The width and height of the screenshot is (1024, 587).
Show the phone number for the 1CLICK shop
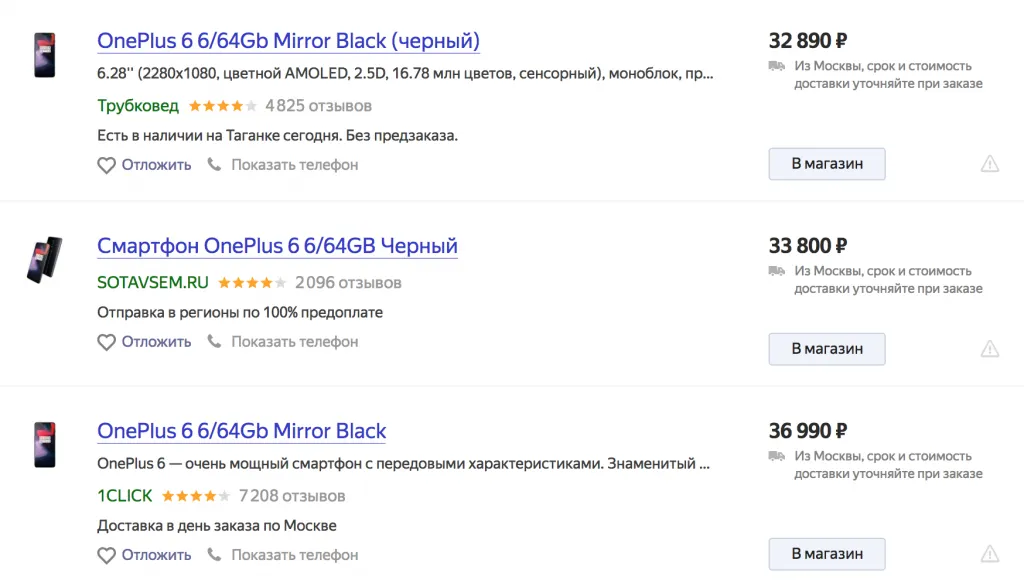(x=294, y=555)
